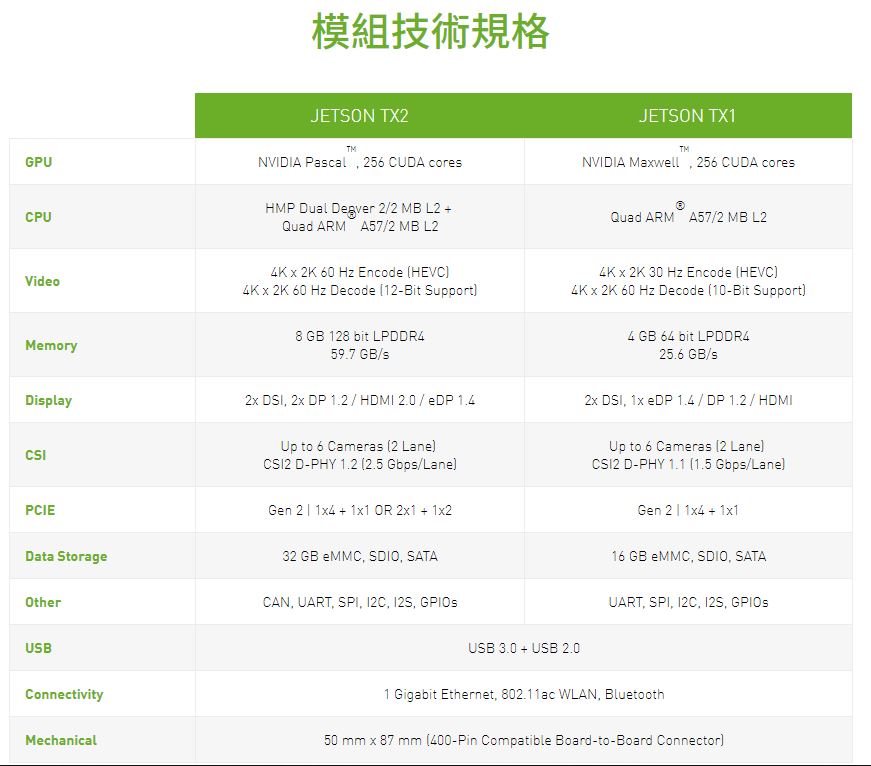Click the Connectivity row label
Screen dimensions: 871x766
click(x=64, y=694)
